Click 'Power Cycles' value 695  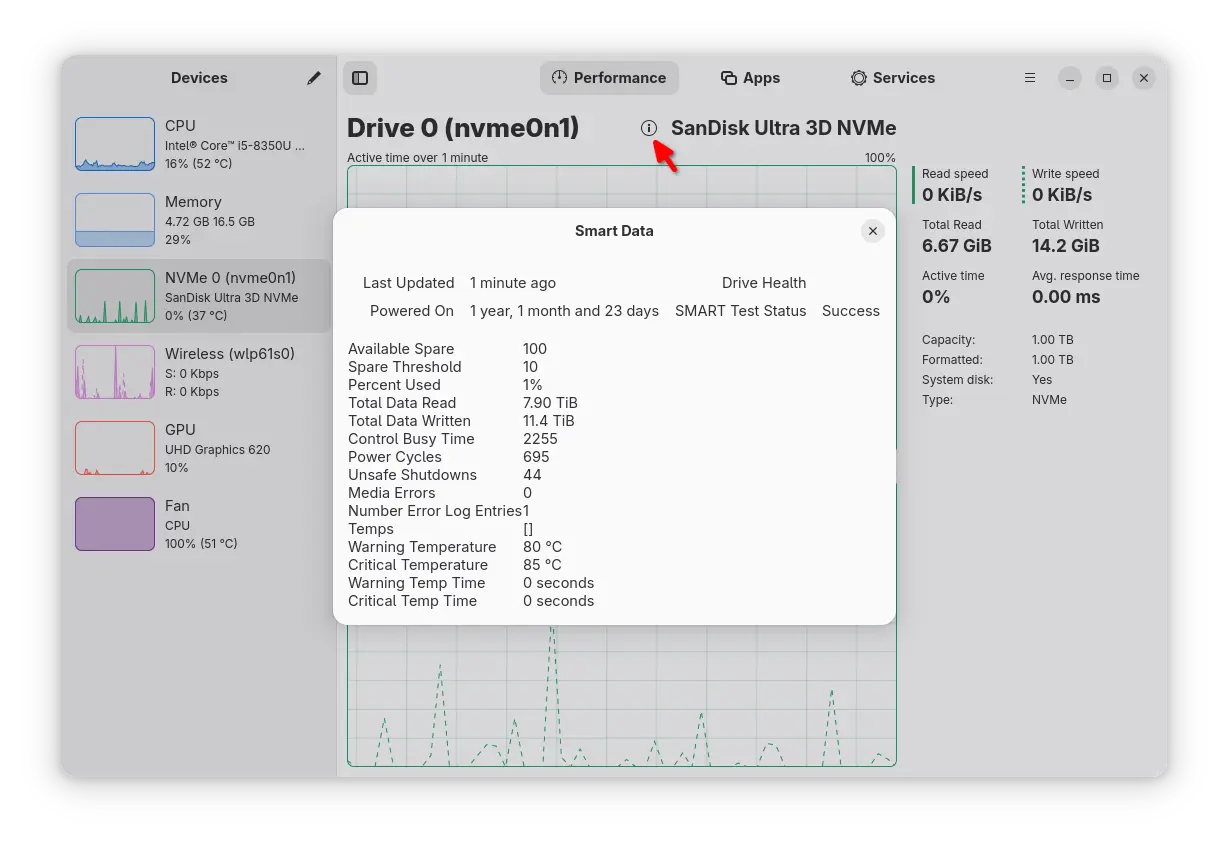tap(536, 457)
